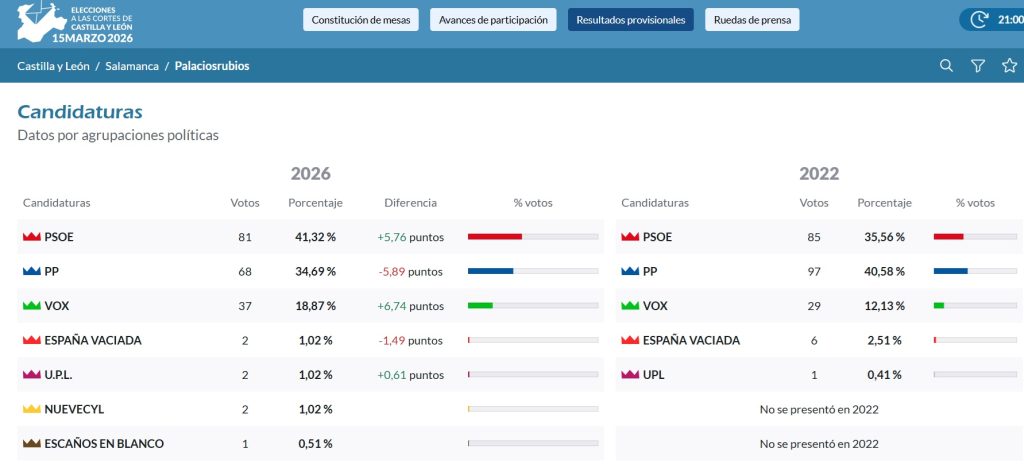Select the Resultados provisionales tab

tap(631, 20)
